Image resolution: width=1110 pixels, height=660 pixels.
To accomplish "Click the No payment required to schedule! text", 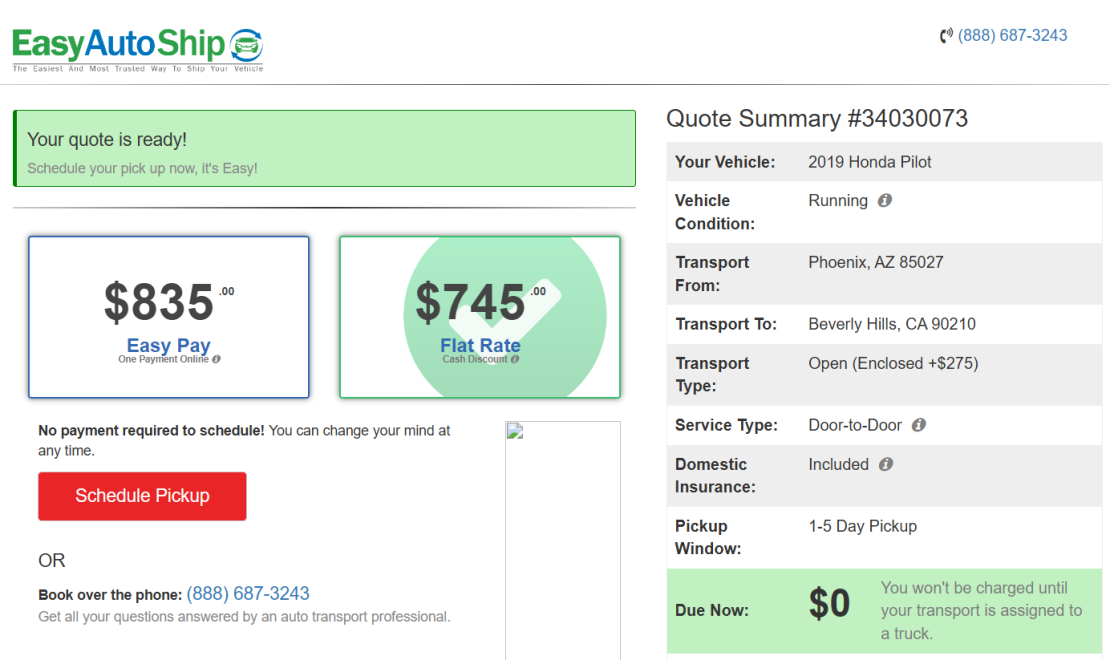I will (151, 431).
